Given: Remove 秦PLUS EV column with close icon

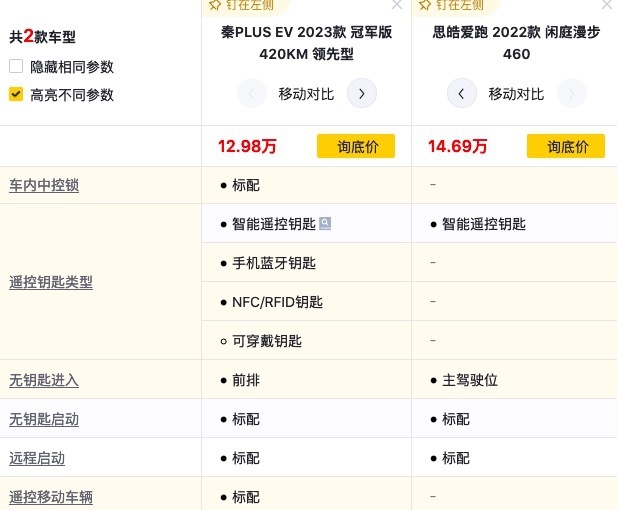Looking at the screenshot, I should tap(397, 5).
